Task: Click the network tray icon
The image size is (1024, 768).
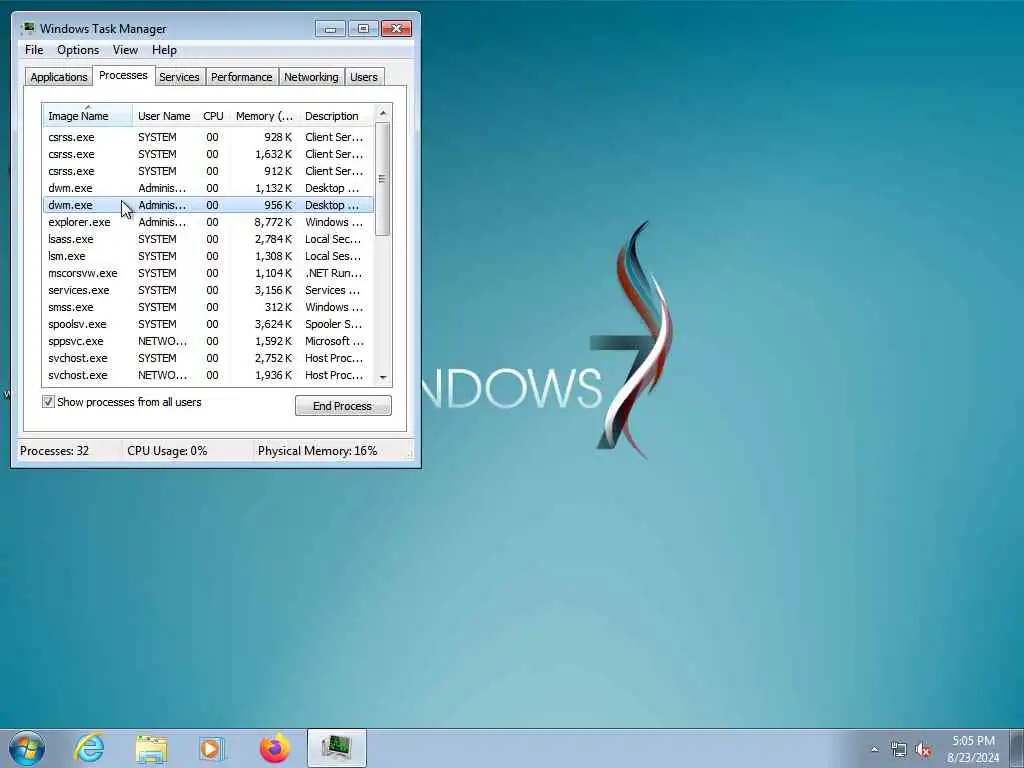Action: tap(899, 750)
